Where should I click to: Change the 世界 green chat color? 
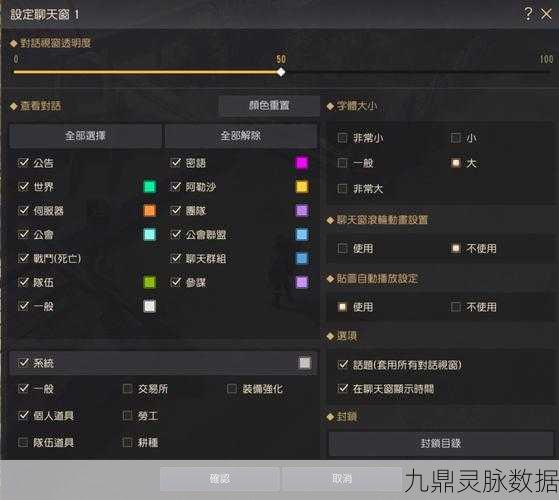[149, 187]
